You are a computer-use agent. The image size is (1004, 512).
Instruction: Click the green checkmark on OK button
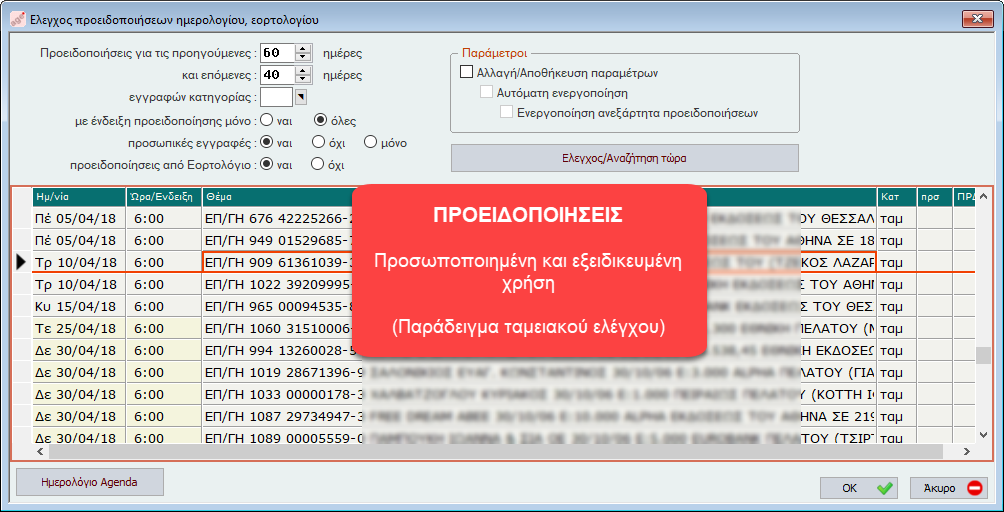point(884,488)
